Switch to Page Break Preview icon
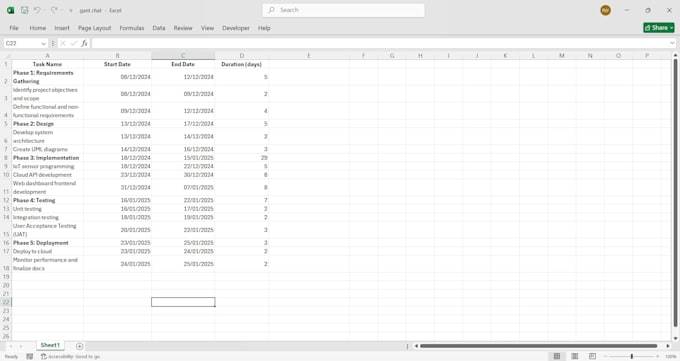This screenshot has height=361, width=680. 592,356
